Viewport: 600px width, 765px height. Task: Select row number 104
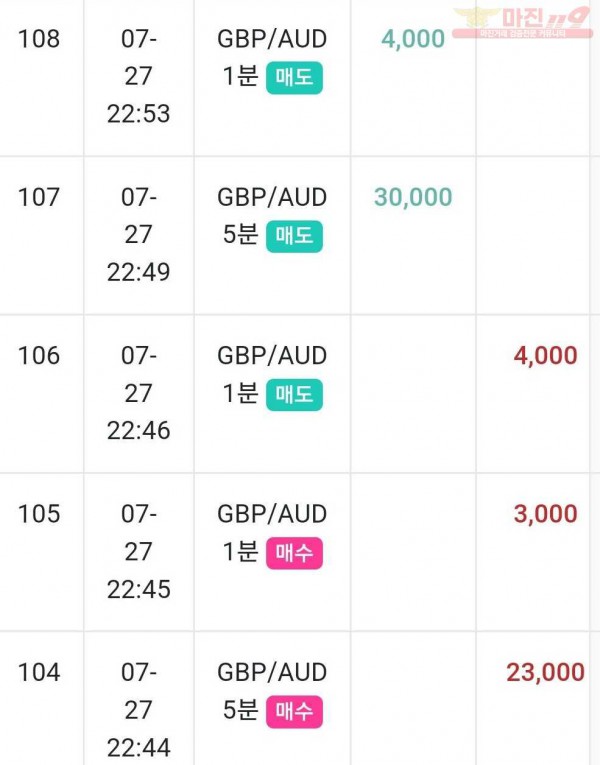pyautogui.click(x=39, y=672)
